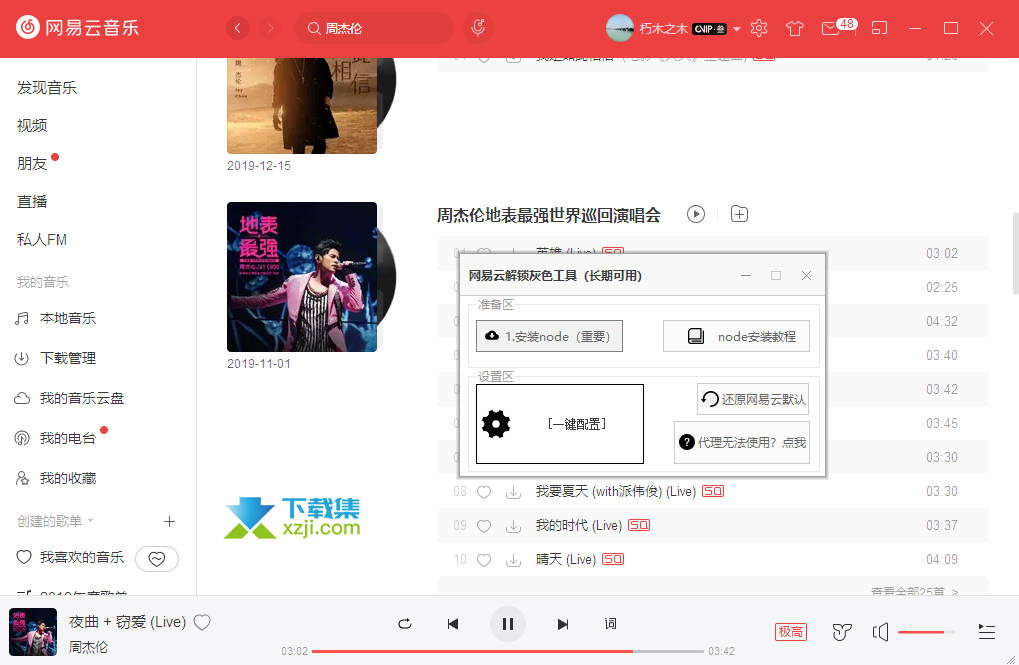Click the 1.安装node（重要） button
This screenshot has height=665, width=1019.
coord(549,336)
